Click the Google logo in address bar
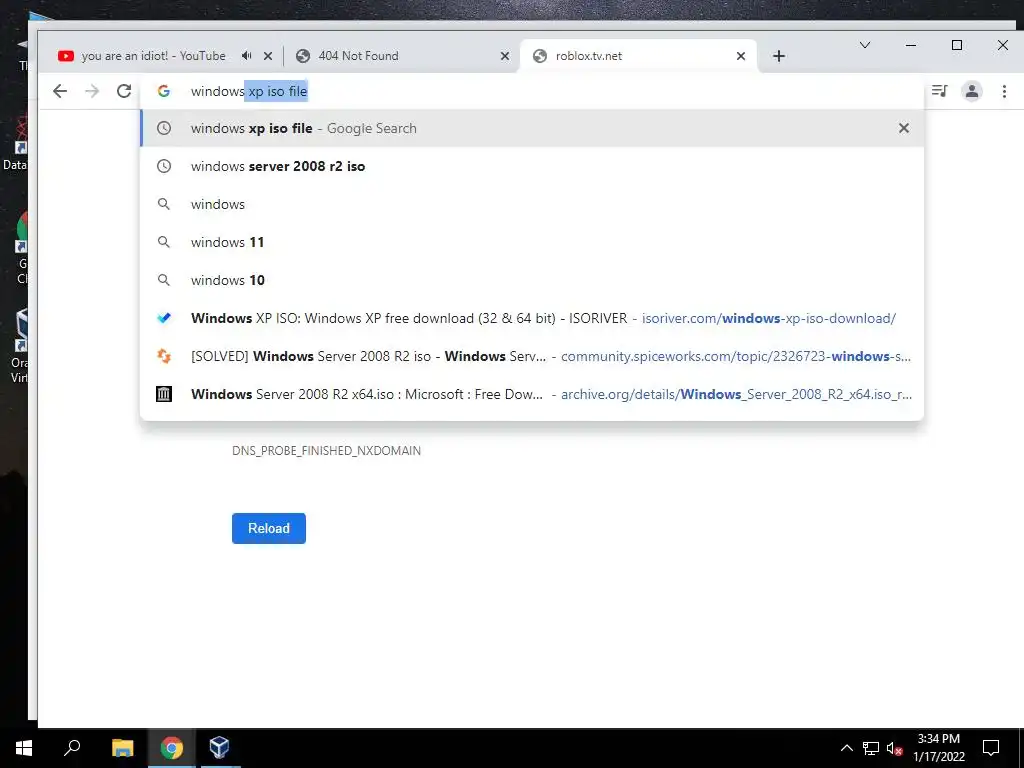The width and height of the screenshot is (1024, 768). click(x=164, y=91)
